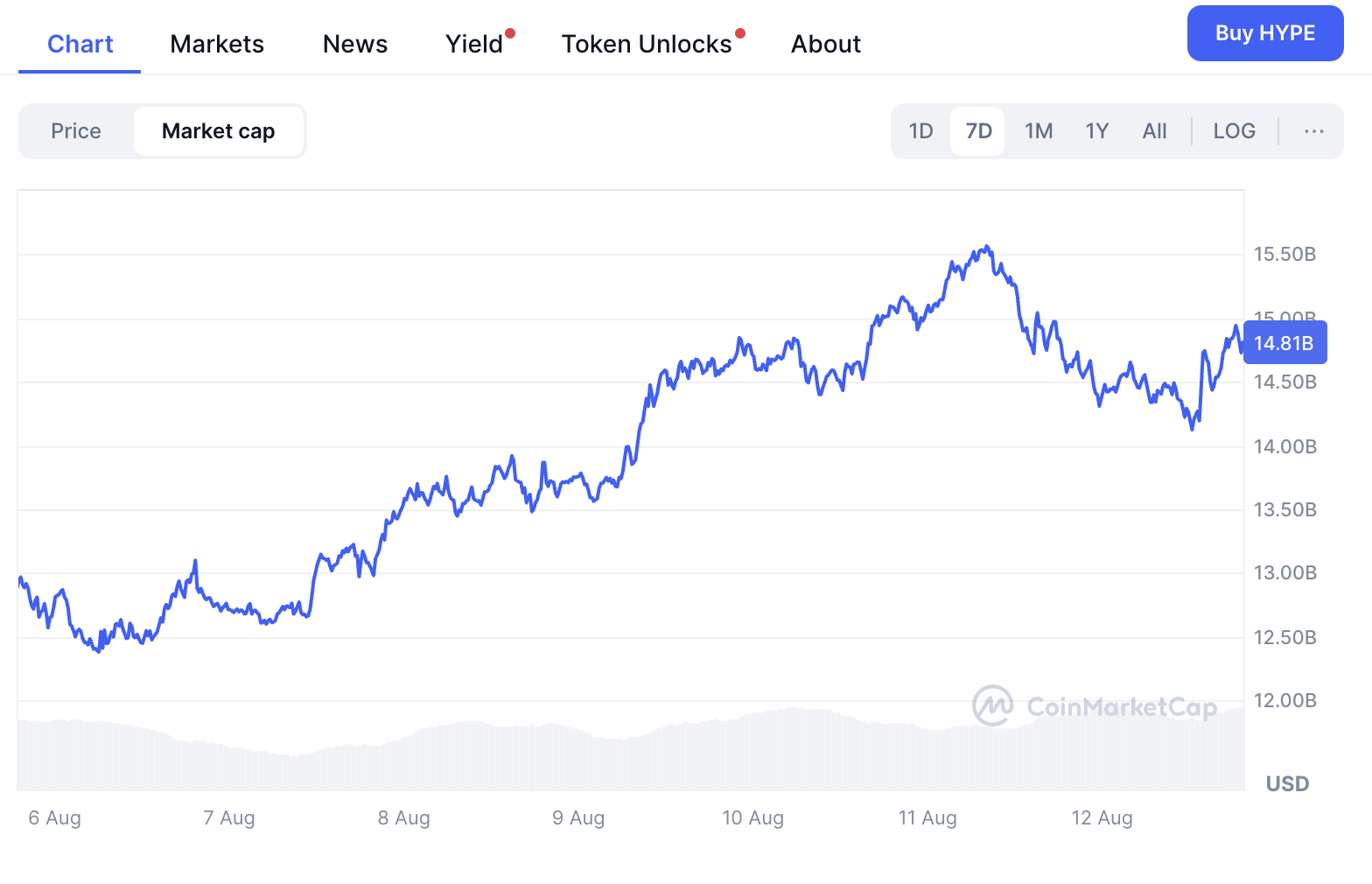Image resolution: width=1372 pixels, height=884 pixels.
Task: Select the 1D timeframe
Action: tap(920, 130)
